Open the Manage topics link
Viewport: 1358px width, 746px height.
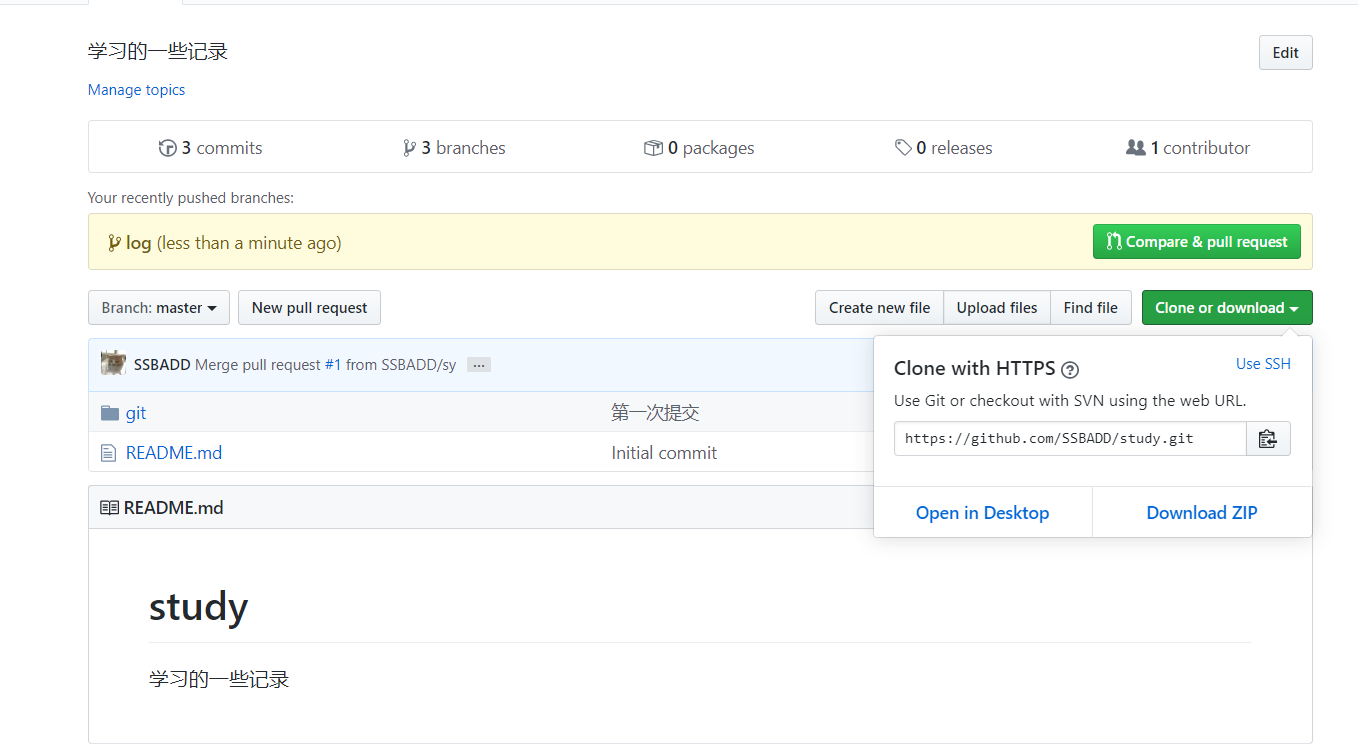[136, 90]
